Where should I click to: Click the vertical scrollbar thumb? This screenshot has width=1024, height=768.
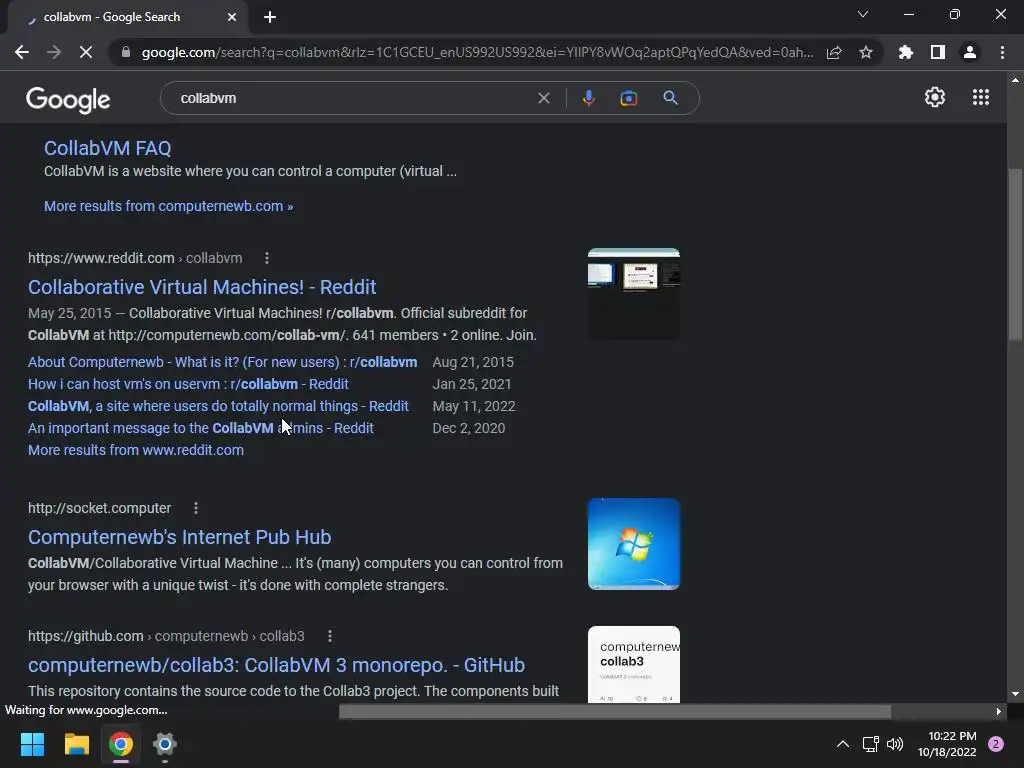[1015, 255]
